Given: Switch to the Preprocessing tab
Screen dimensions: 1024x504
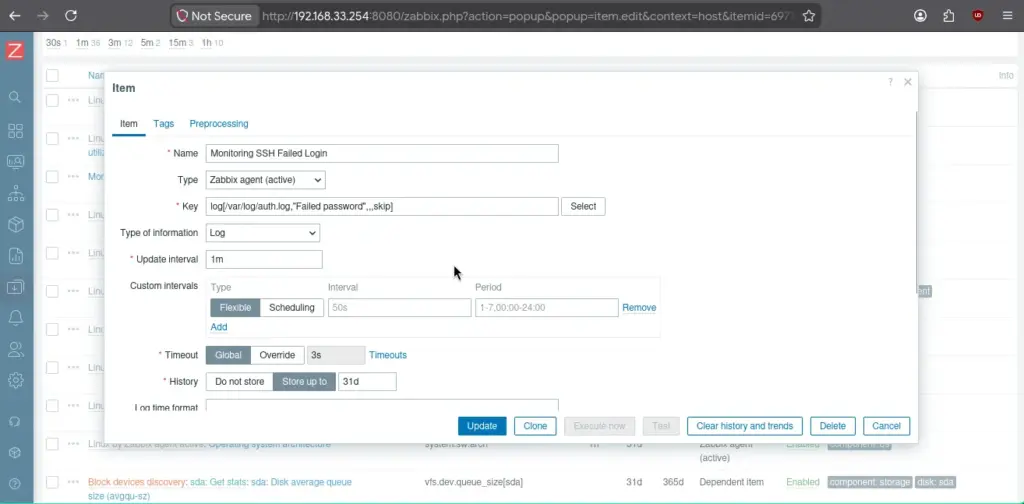Looking at the screenshot, I should click(x=219, y=123).
